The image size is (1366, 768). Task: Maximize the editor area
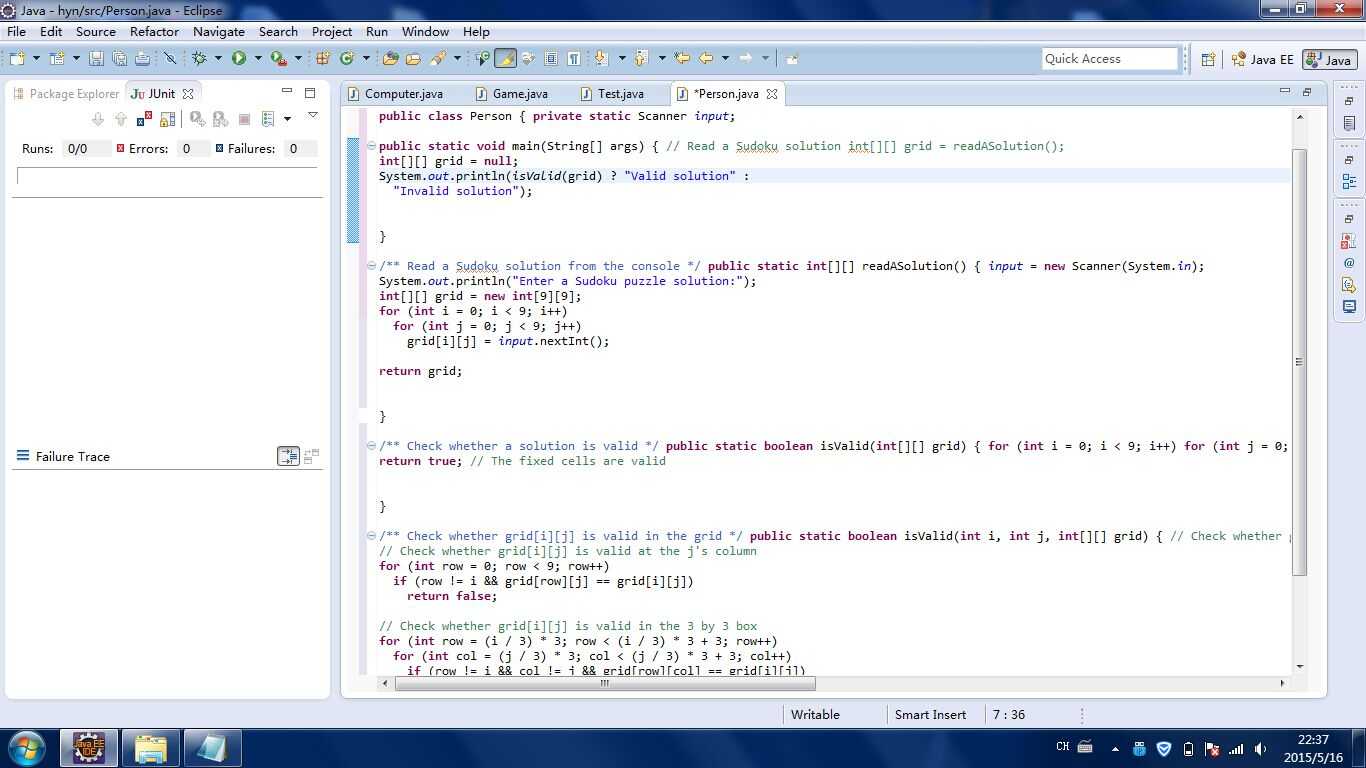coord(1307,92)
